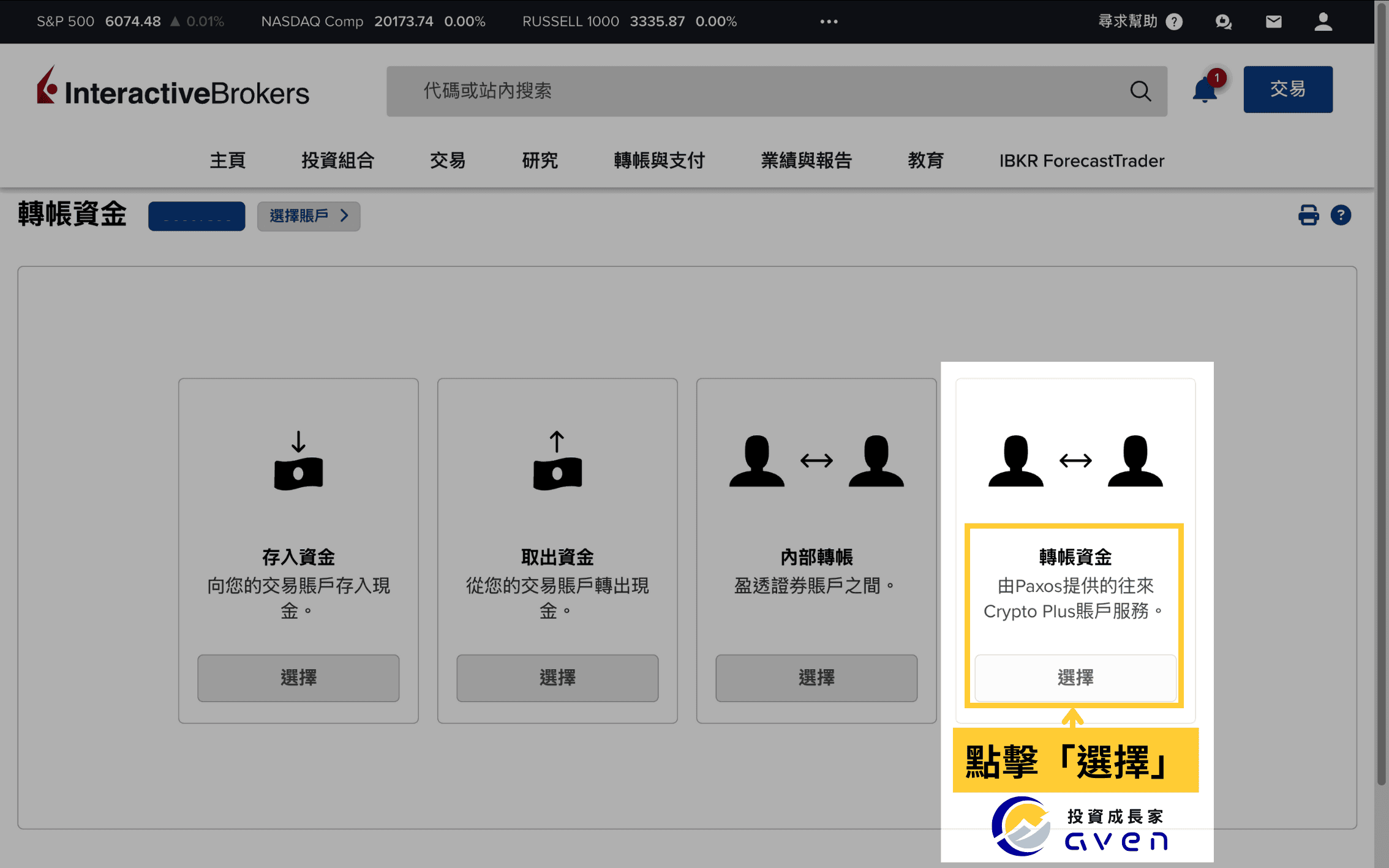The width and height of the screenshot is (1389, 868).
Task: Click the search magnifier icon
Action: (x=1140, y=91)
